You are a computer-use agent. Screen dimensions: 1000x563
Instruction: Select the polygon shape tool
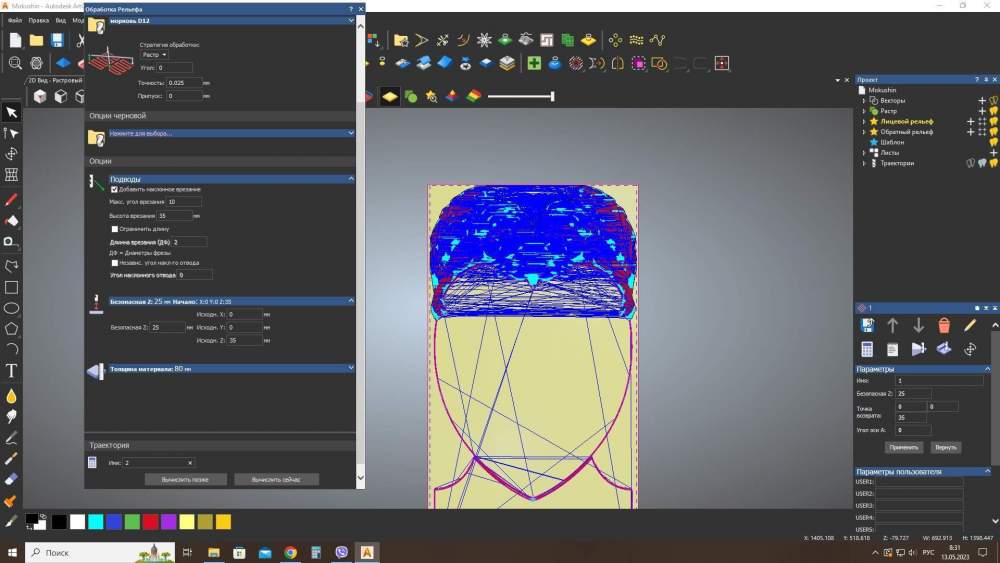pyautogui.click(x=12, y=328)
